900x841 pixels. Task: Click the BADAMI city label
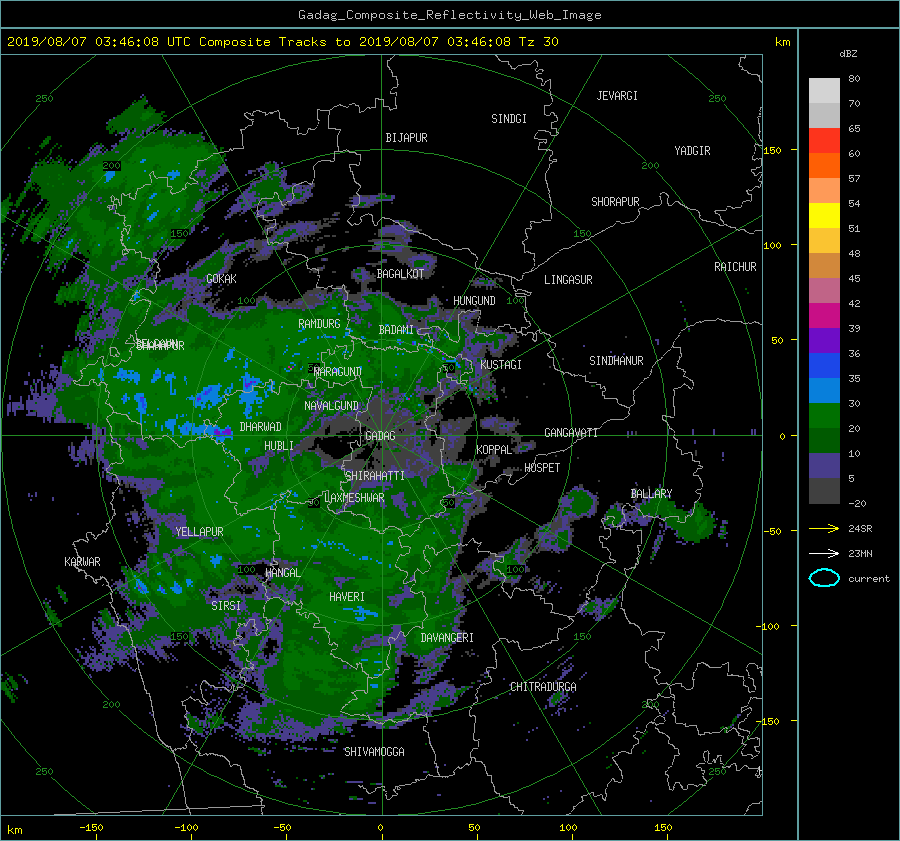[396, 330]
